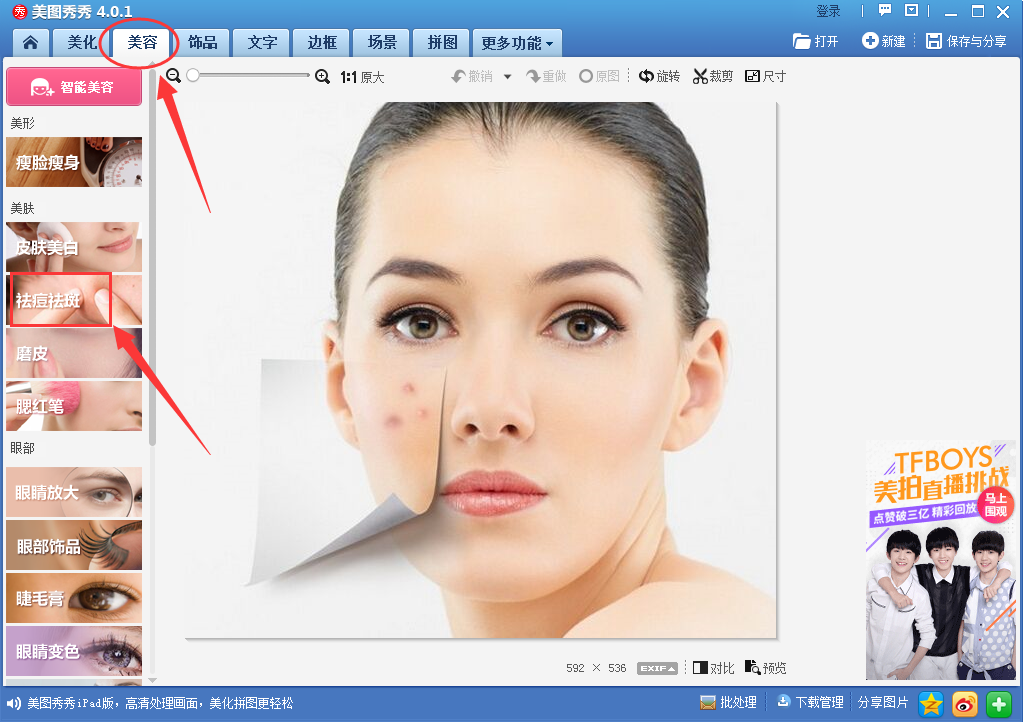Open the Batch processing (批处理) tool
1023x722 pixels.
(729, 703)
